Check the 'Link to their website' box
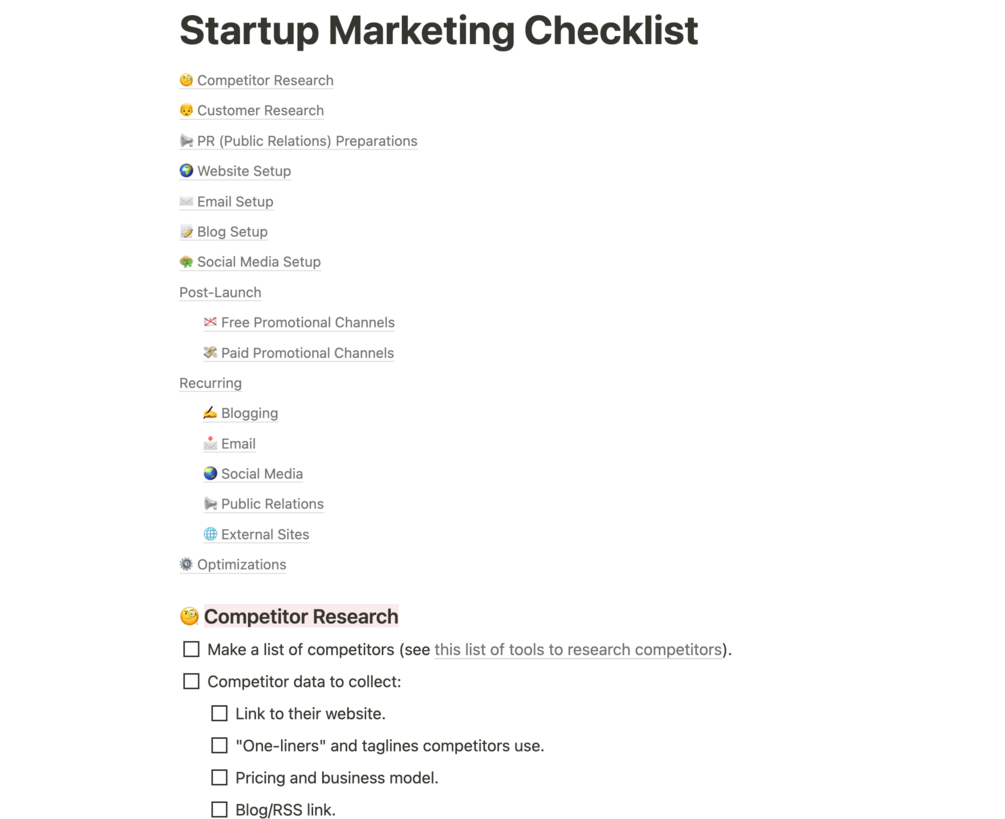The height and width of the screenshot is (819, 1005). click(x=219, y=714)
